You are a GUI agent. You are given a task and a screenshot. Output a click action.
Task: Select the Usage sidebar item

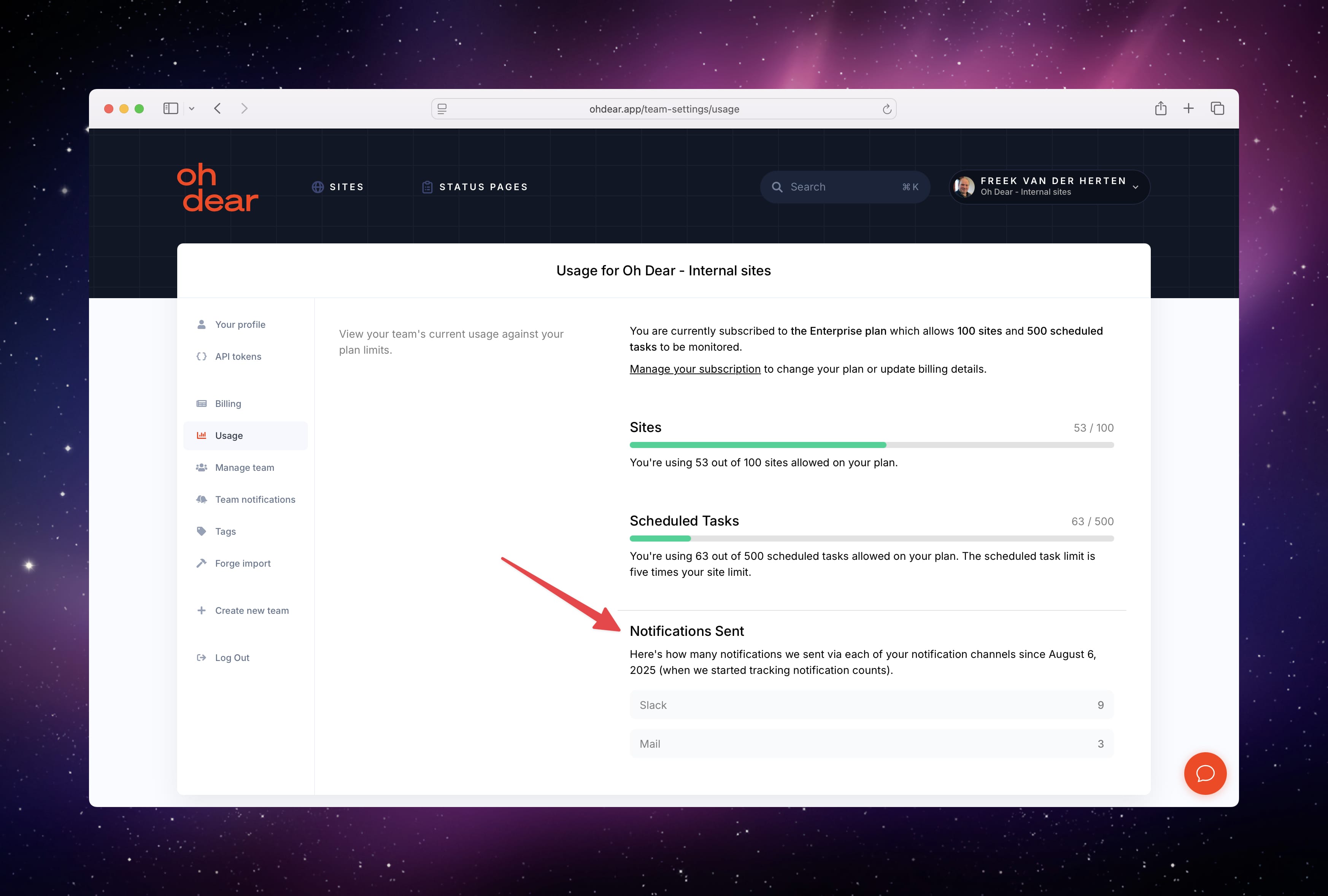pyautogui.click(x=245, y=435)
